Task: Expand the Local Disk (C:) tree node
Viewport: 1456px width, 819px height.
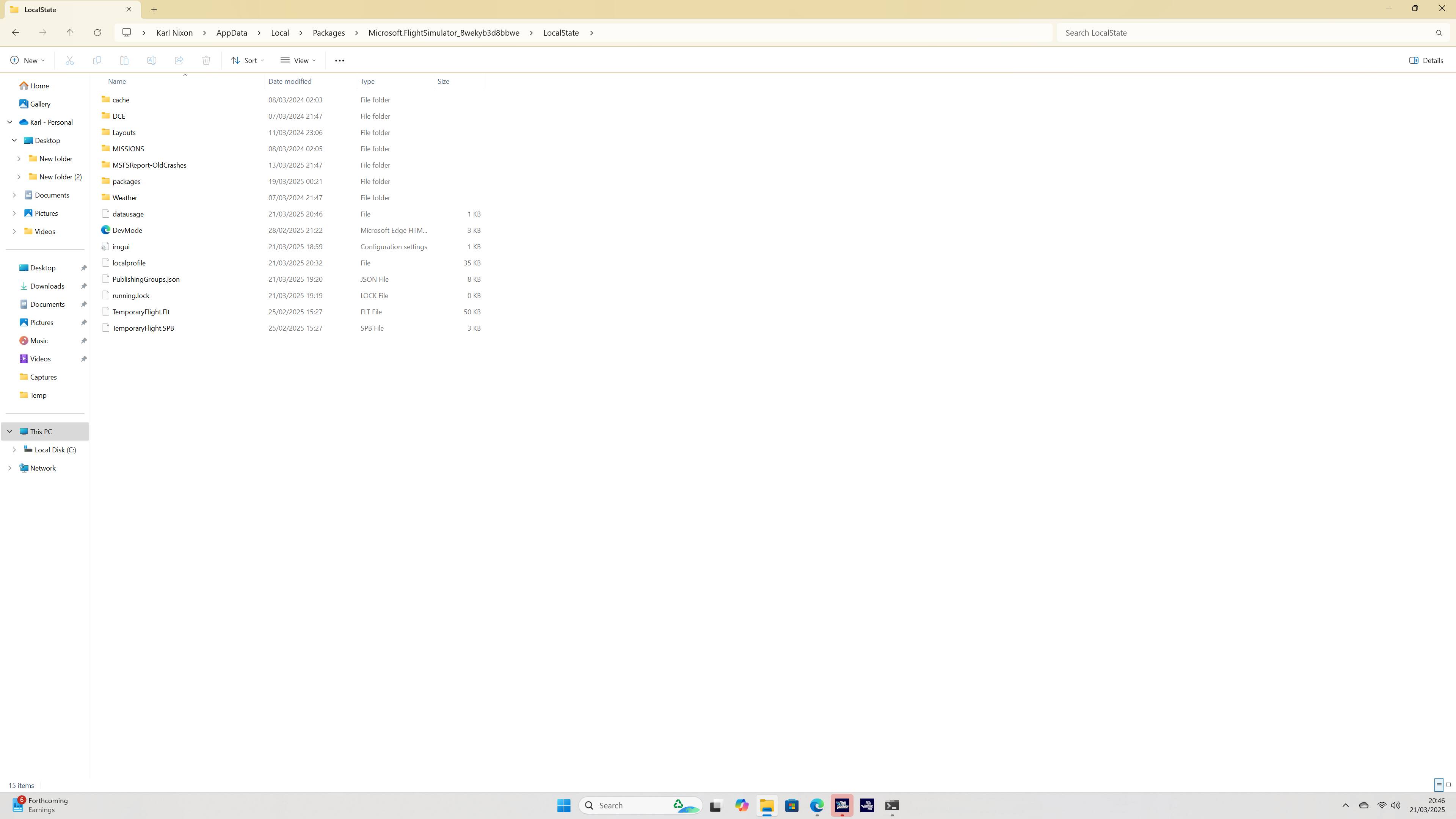Action: (14, 450)
